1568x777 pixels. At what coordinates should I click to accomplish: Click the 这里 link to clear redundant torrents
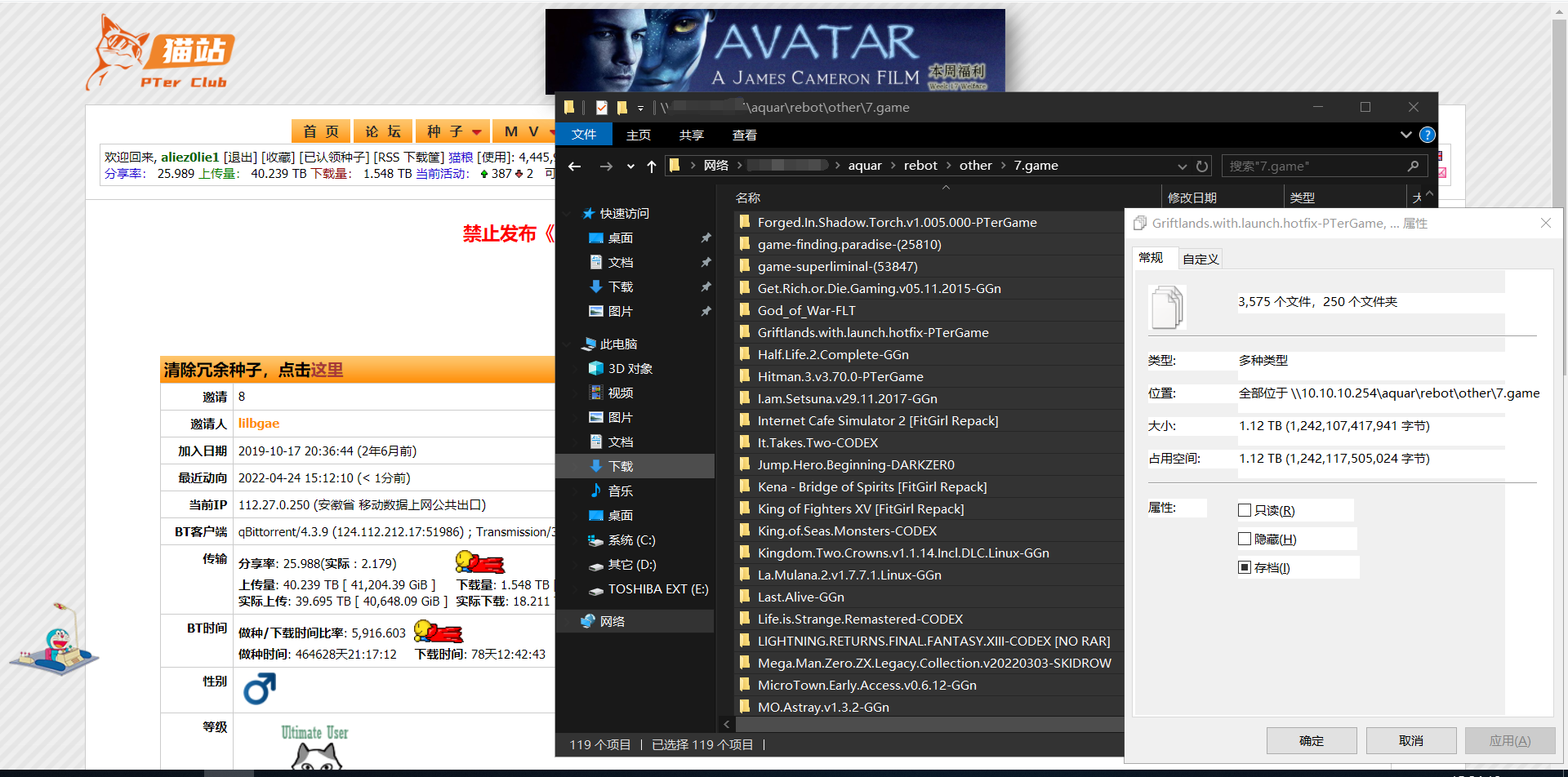tap(327, 371)
